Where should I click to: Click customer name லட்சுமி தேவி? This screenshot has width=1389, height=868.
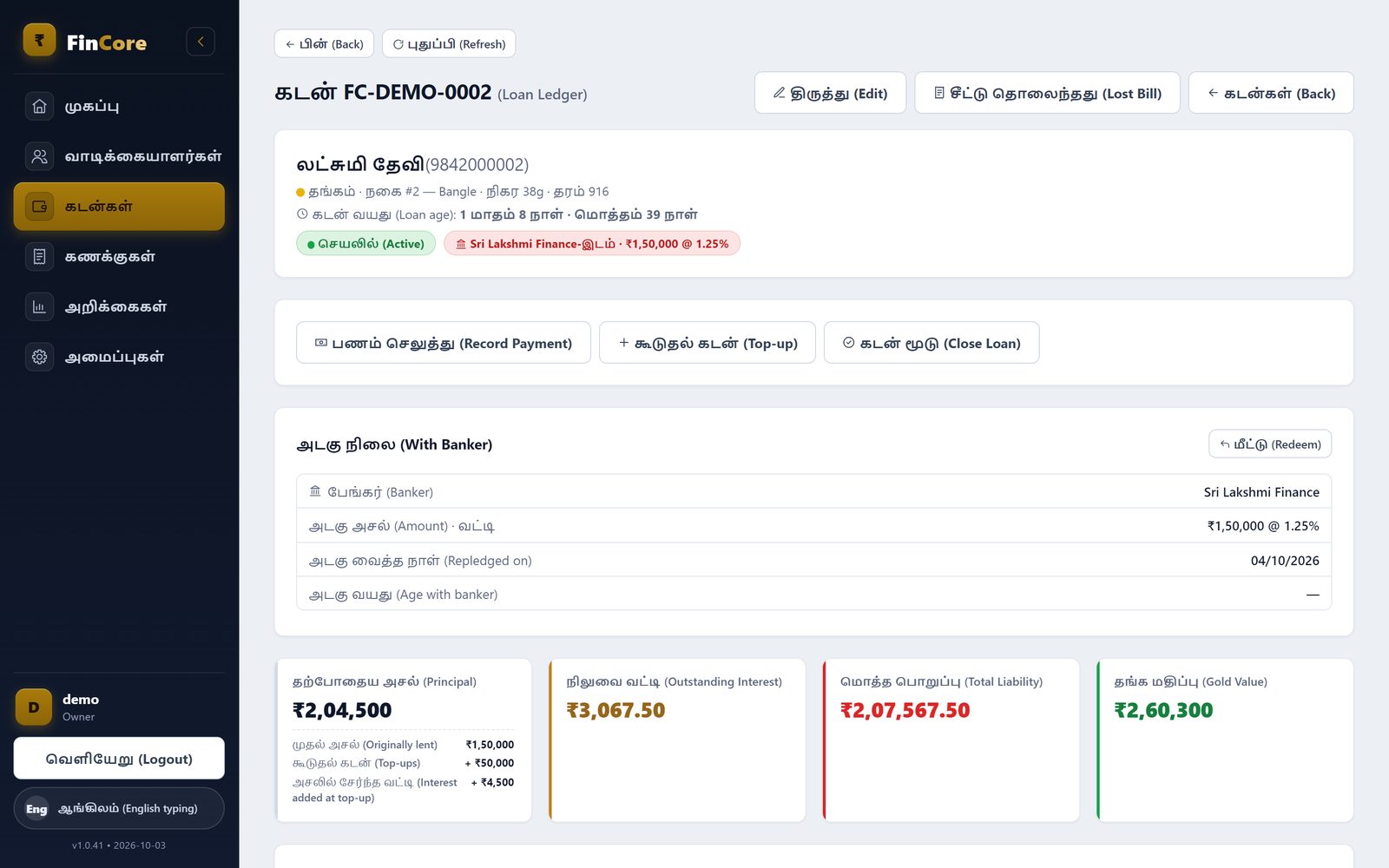pyautogui.click(x=360, y=164)
